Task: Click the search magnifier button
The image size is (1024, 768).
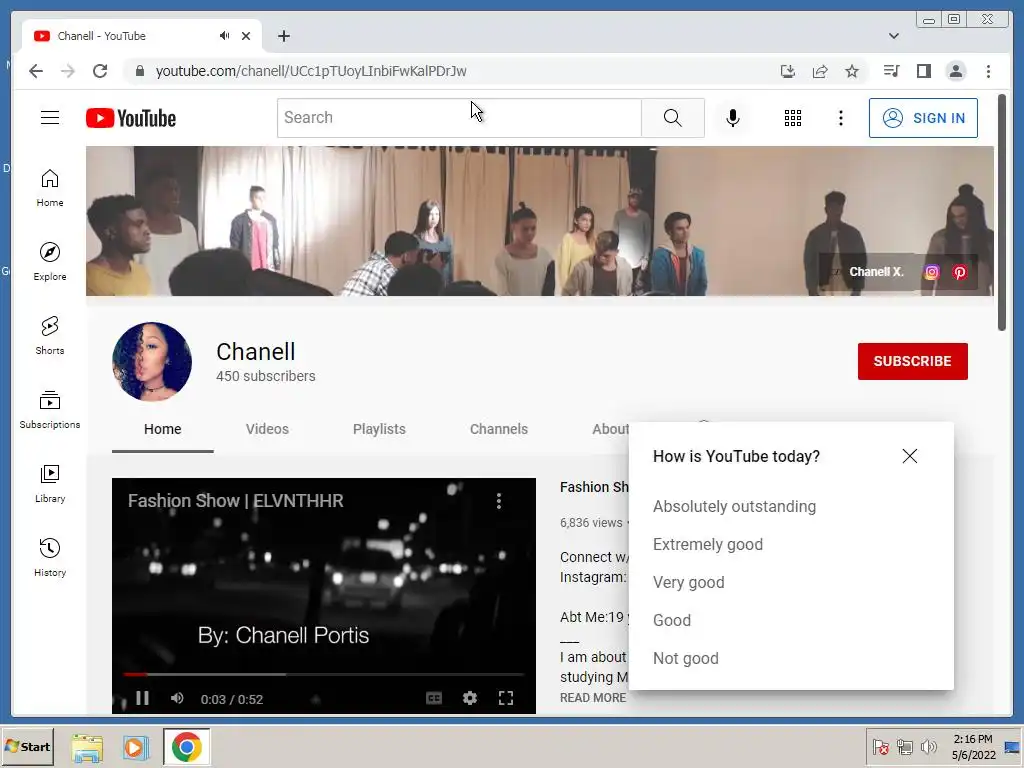Action: (x=673, y=118)
